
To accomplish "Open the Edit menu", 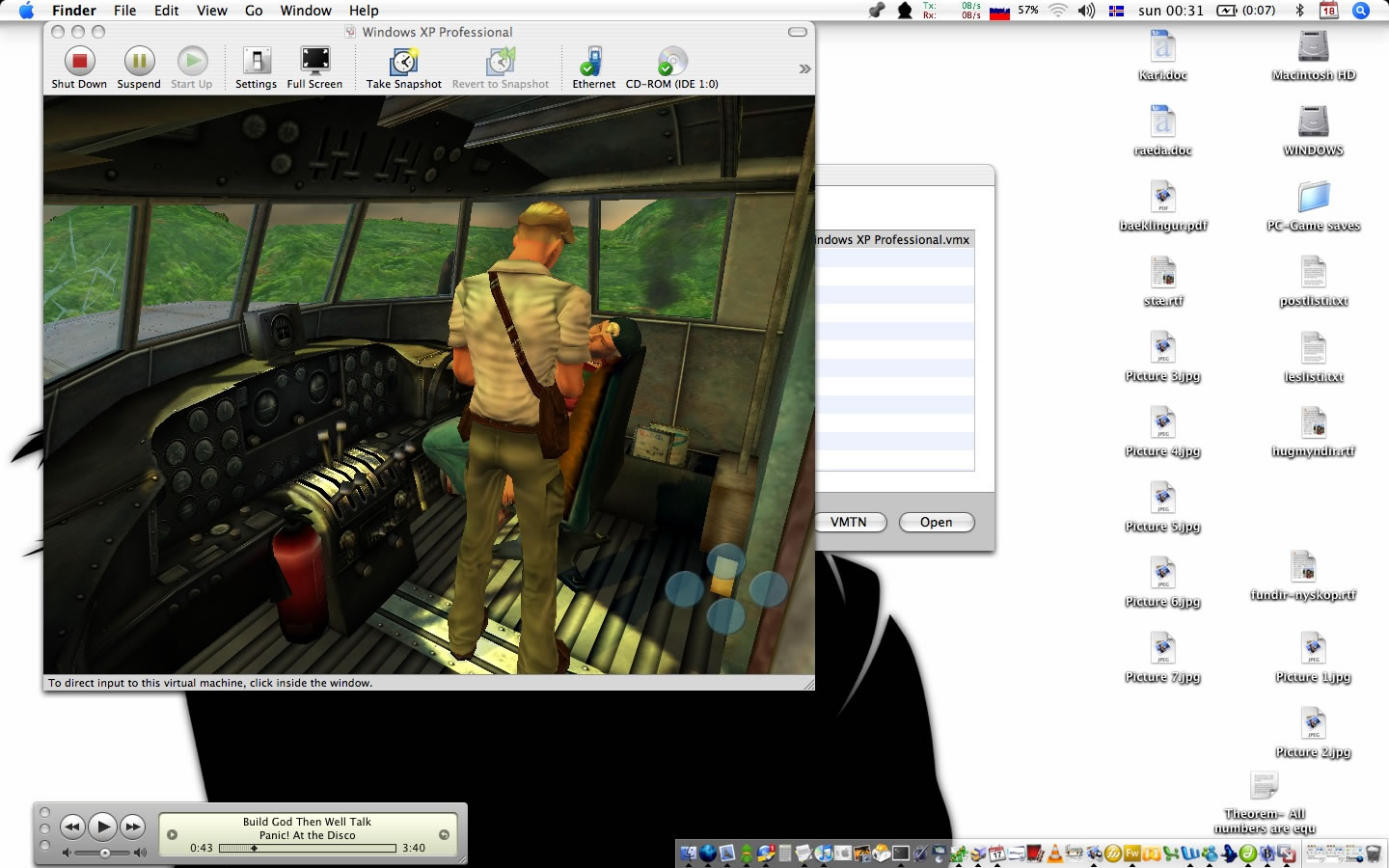I will tap(167, 11).
